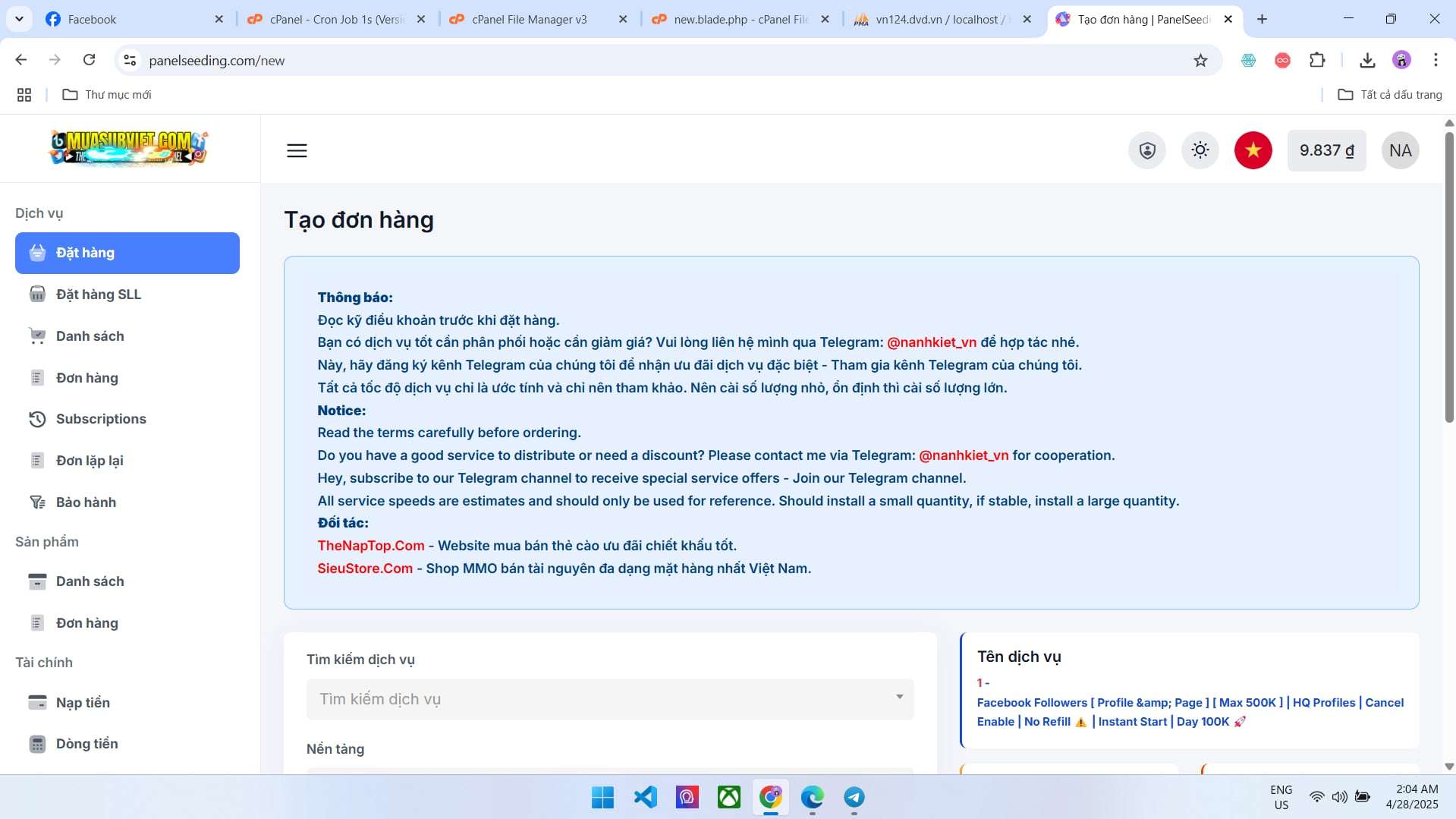The image size is (1456, 819).
Task: Open Visual Studio Code from taskbar
Action: click(645, 798)
